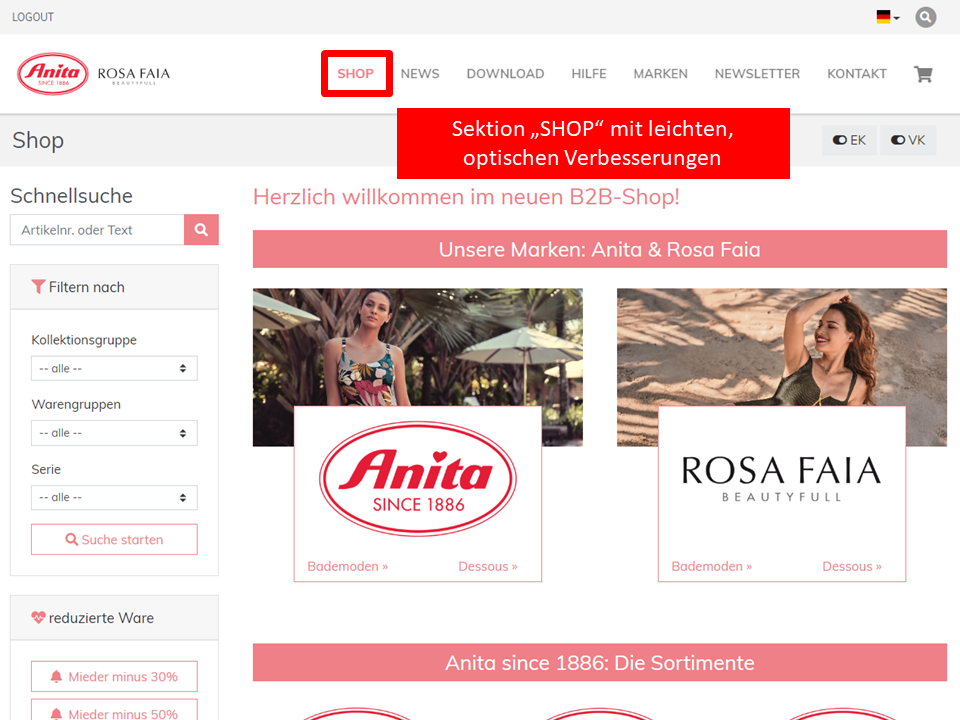This screenshot has width=960, height=720.
Task: Click the large Rosa Faia Beautyfull logo
Action: (x=781, y=478)
